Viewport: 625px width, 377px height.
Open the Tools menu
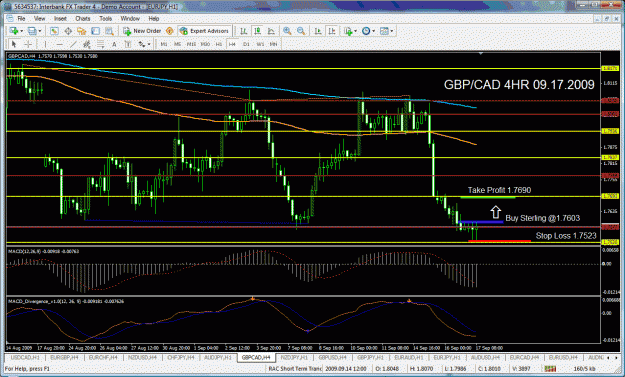pyautogui.click(x=106, y=19)
